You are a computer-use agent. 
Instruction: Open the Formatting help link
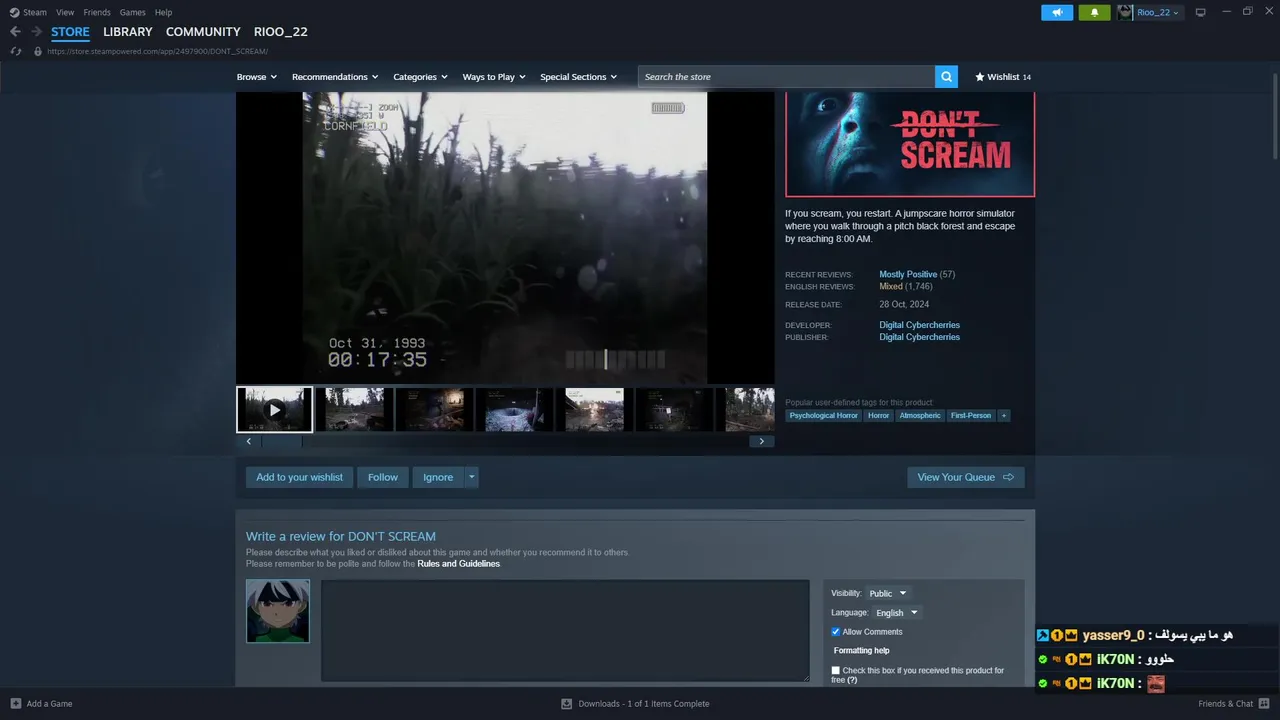(861, 651)
